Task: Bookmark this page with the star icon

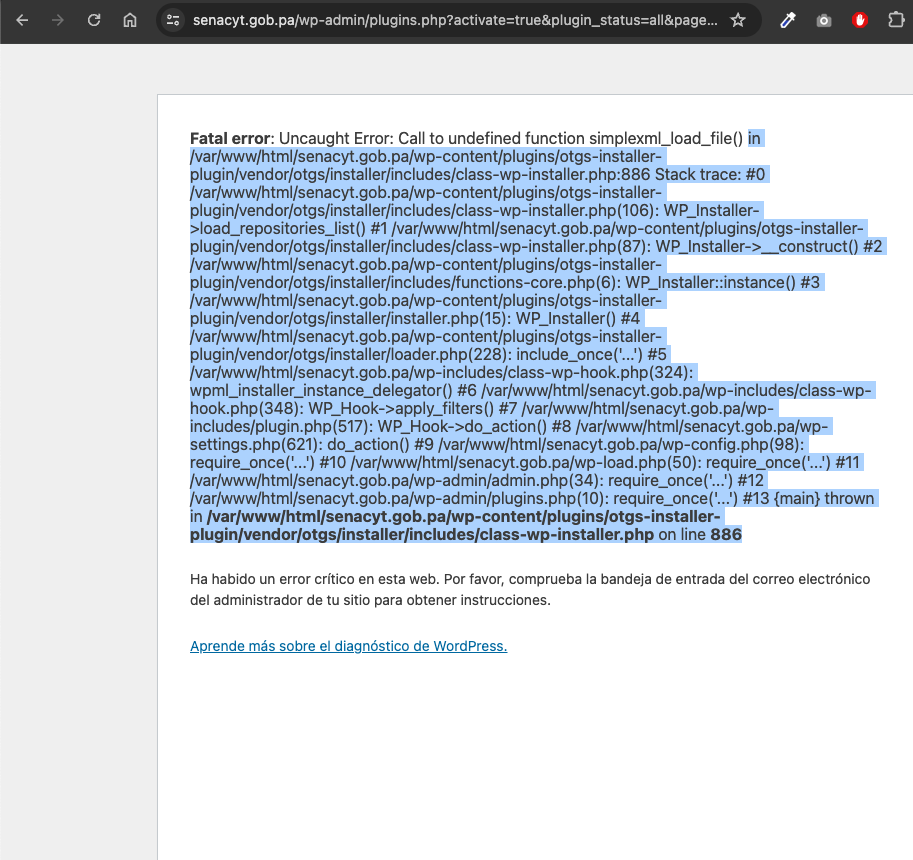Action: coord(738,20)
